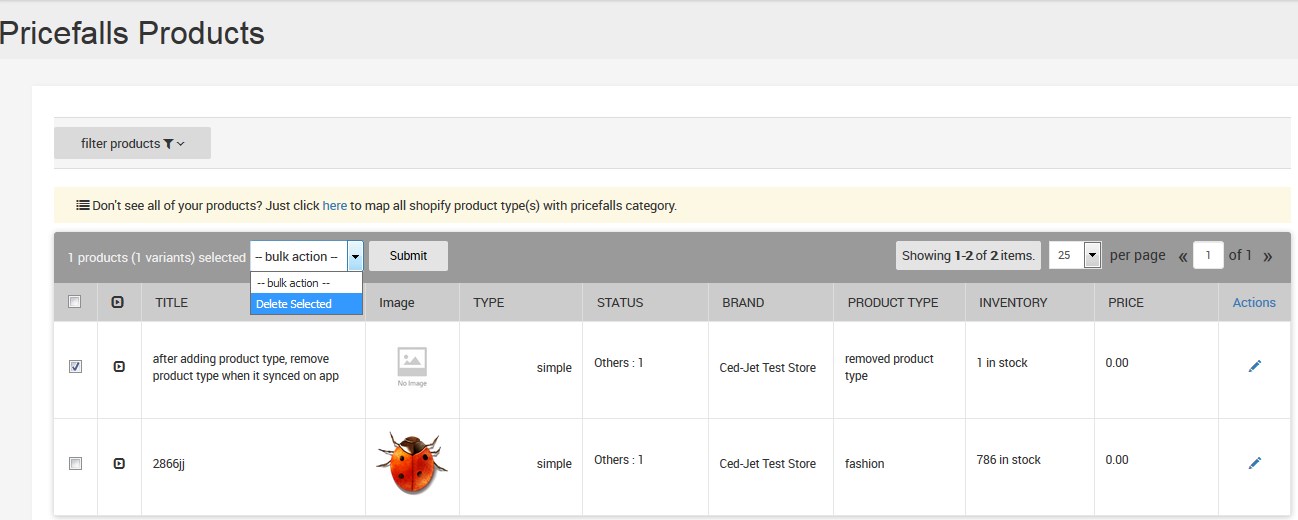Screen dimensions: 1298x520
Task: Click the No Image placeholder thumbnail
Action: pos(412,366)
